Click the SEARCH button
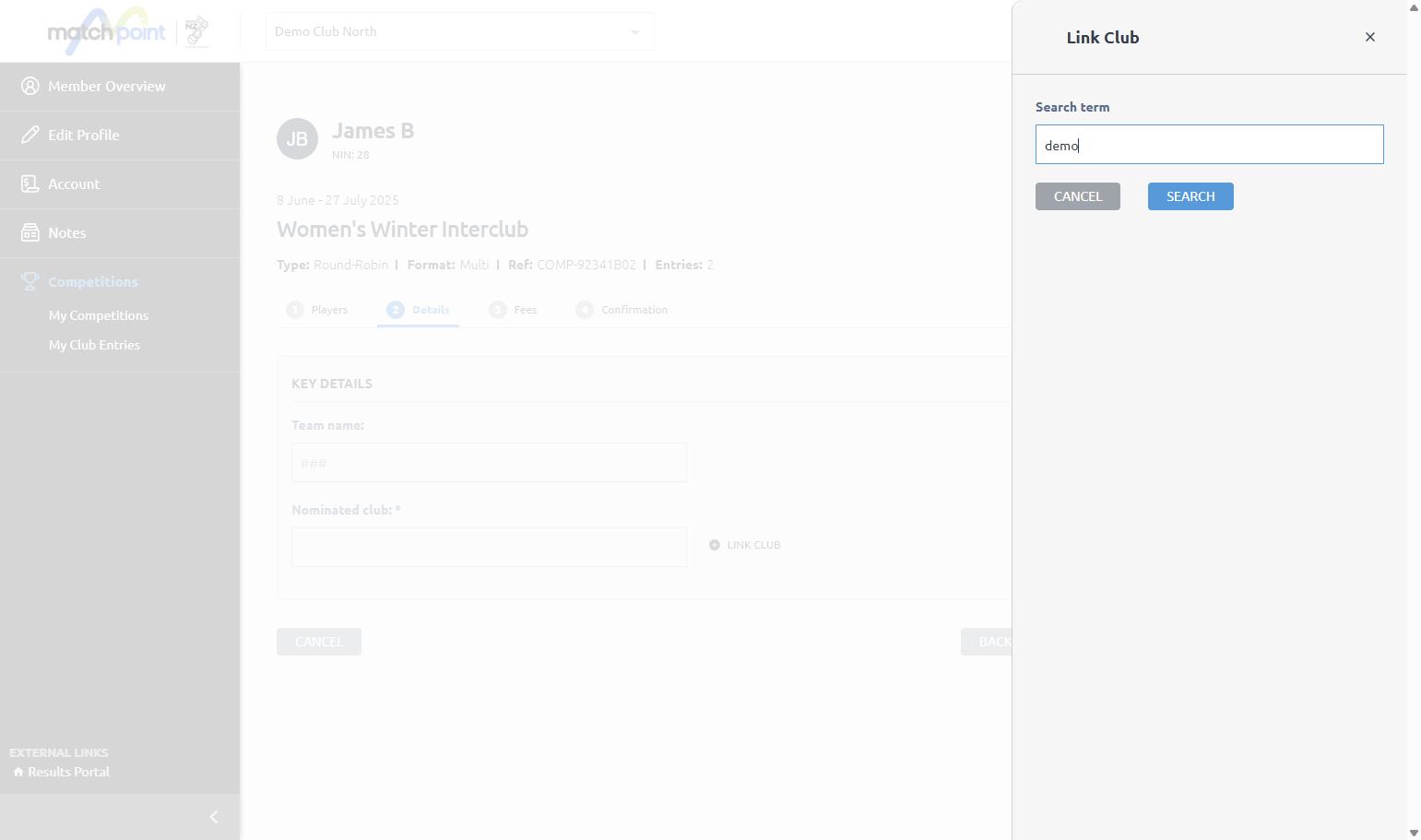1421x840 pixels. pyautogui.click(x=1190, y=196)
